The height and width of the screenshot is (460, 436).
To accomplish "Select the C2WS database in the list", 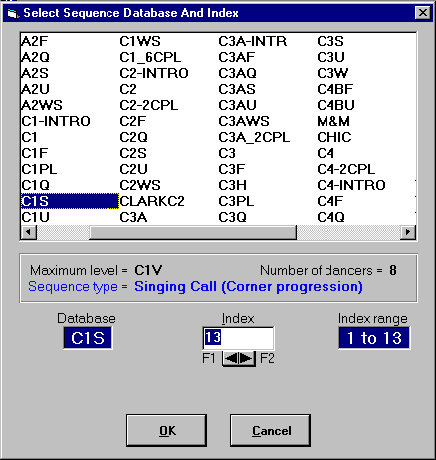I will 140,185.
